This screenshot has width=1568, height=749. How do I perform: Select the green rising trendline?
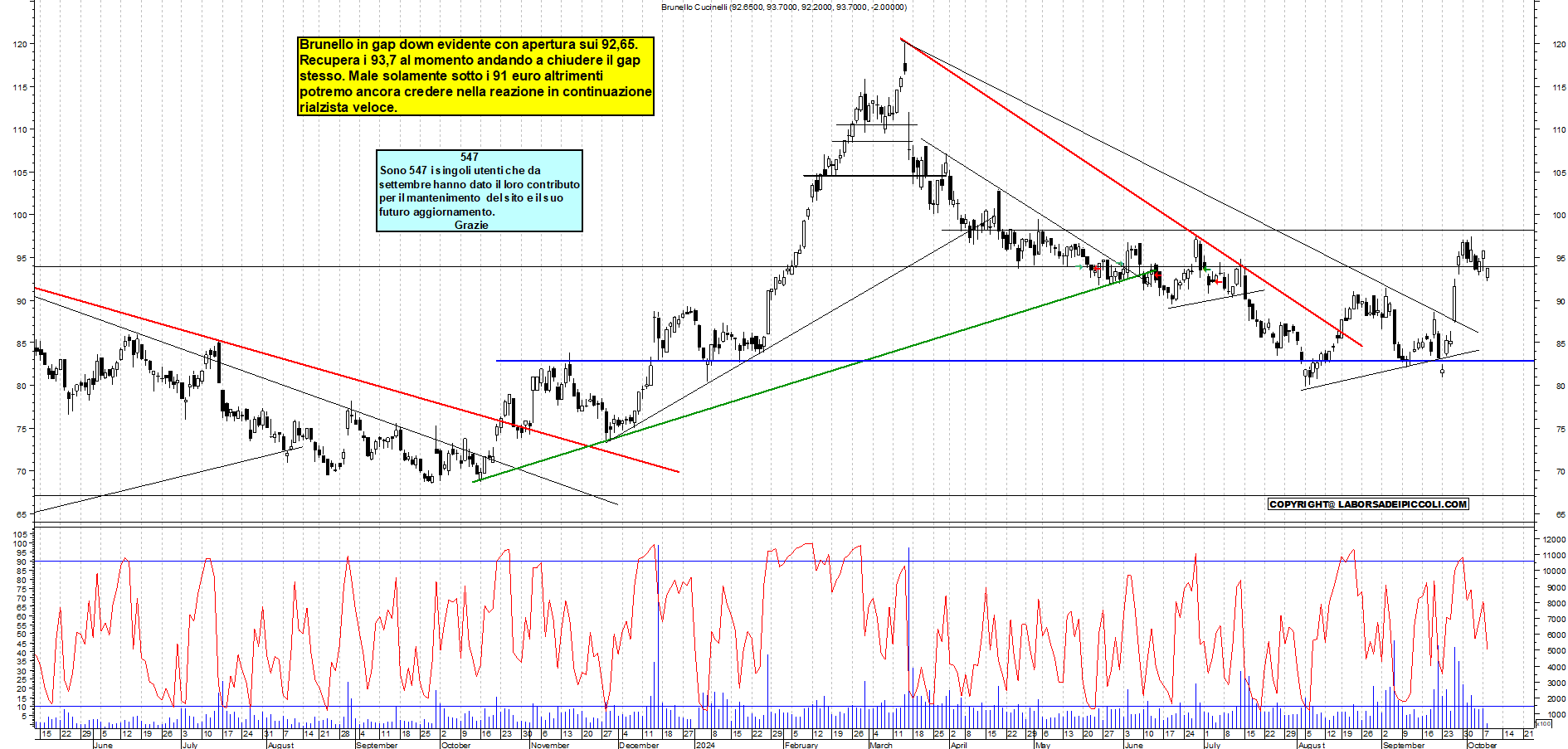tap(816, 375)
